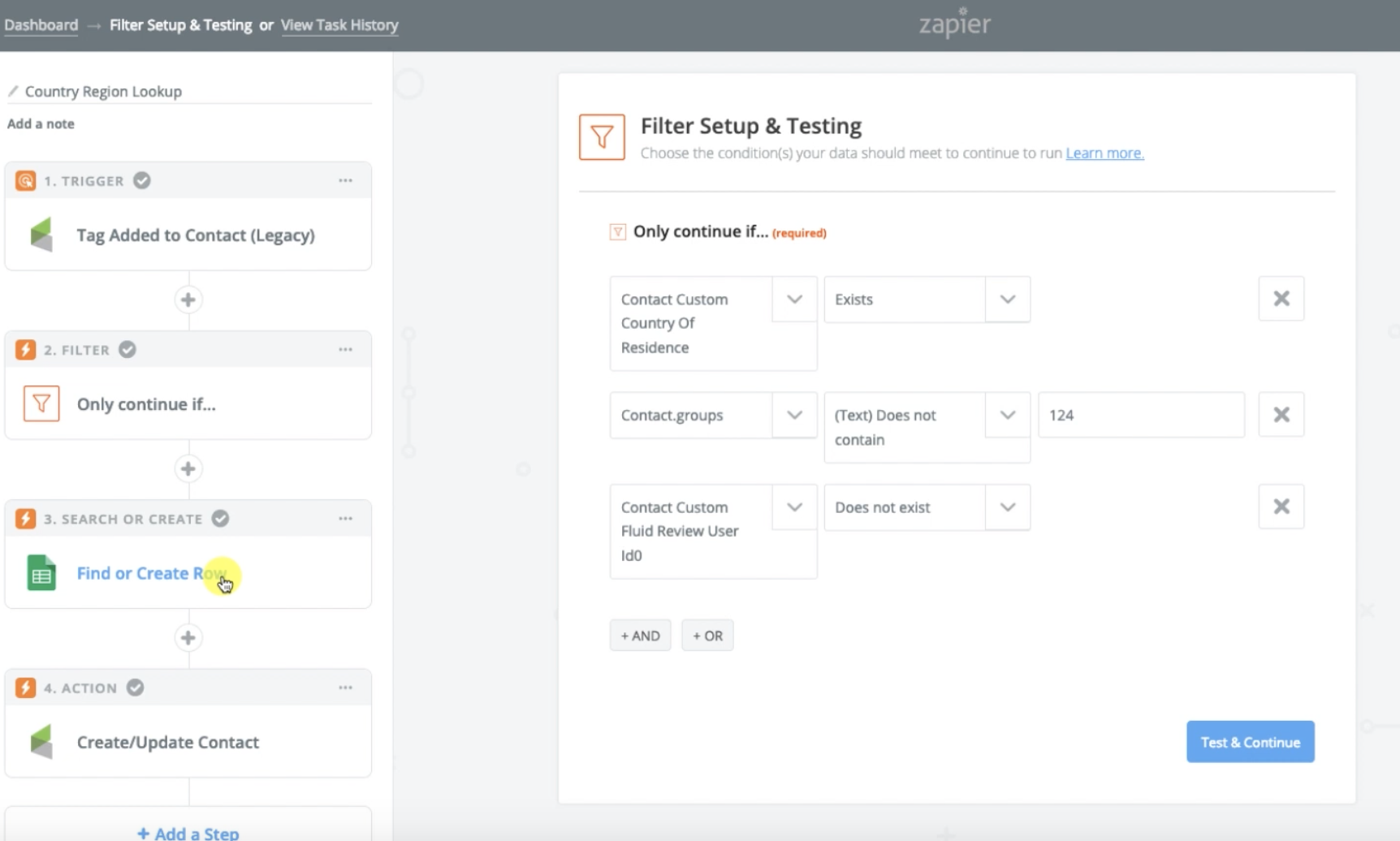Open the Dashboard breadcrumb

[x=41, y=24]
